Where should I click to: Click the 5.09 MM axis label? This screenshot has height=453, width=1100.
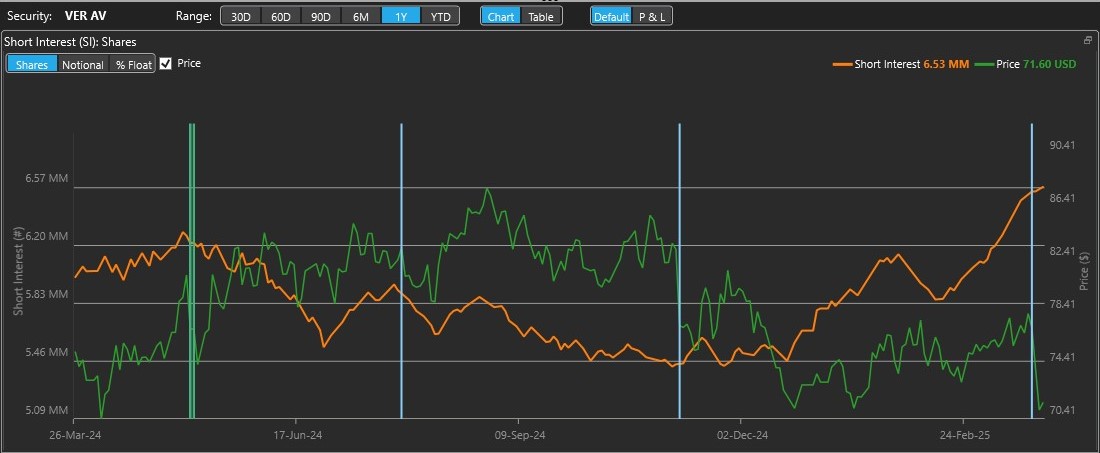[x=47, y=410]
